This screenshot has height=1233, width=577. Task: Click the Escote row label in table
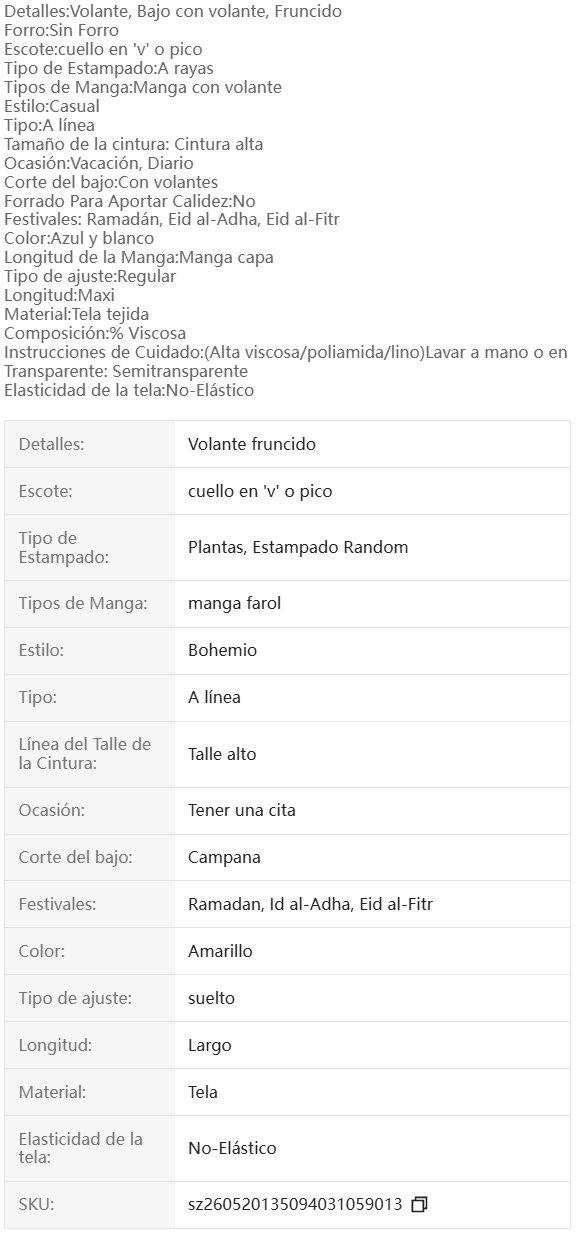pos(46,491)
